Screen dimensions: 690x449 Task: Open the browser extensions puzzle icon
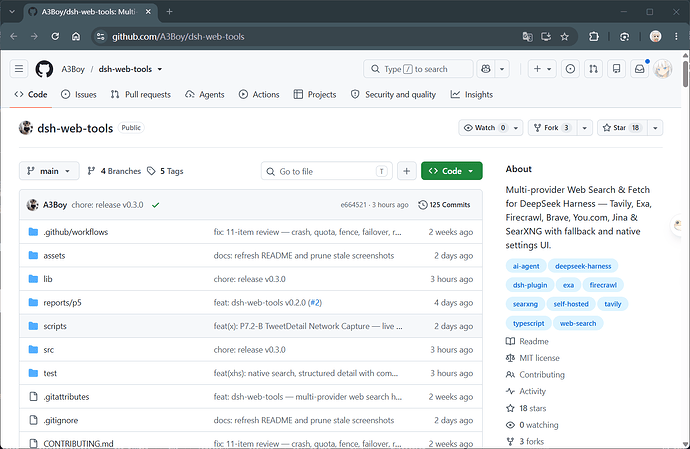click(594, 37)
